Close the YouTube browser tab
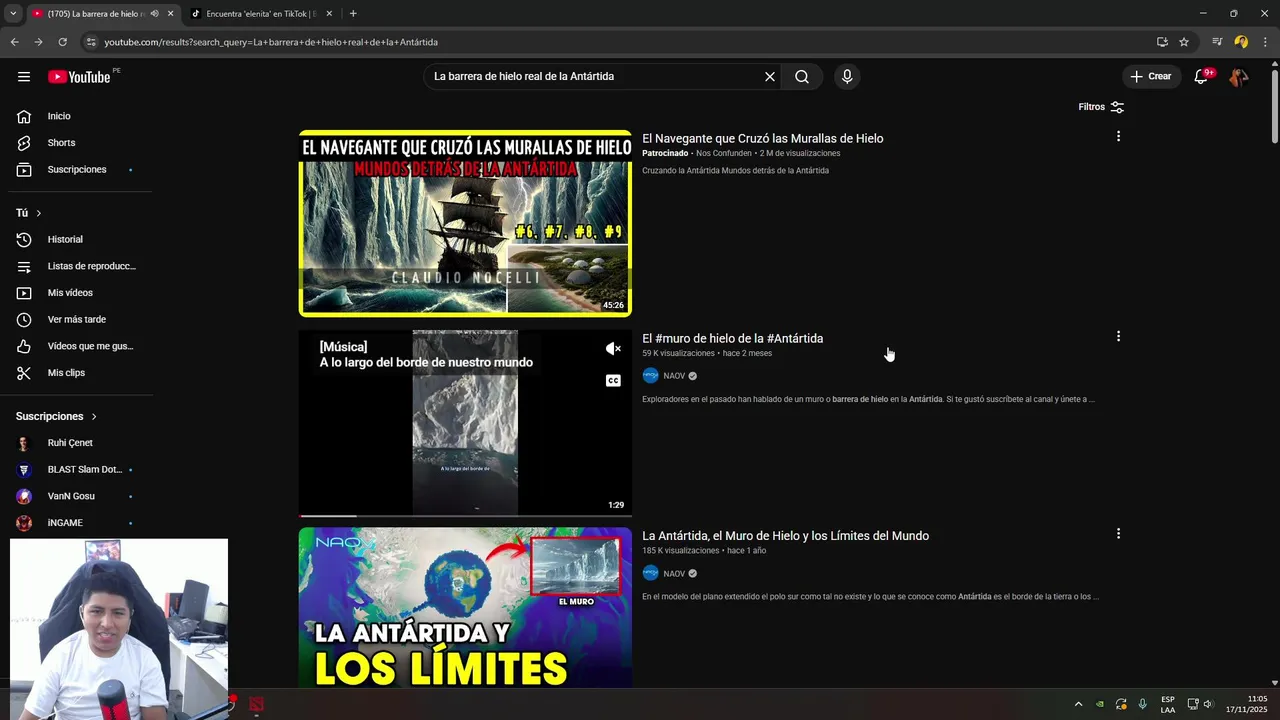The height and width of the screenshot is (720, 1280). (170, 14)
